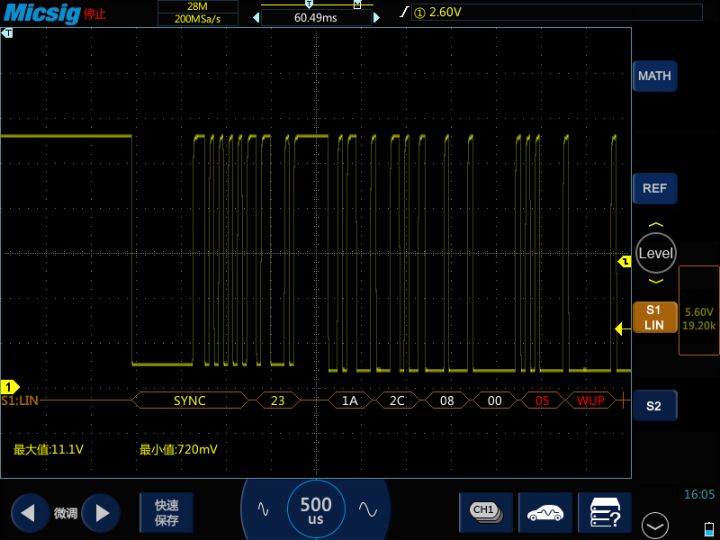This screenshot has height=540, width=720.
Task: Increase timebase with right wave icon
Action: click(x=367, y=510)
